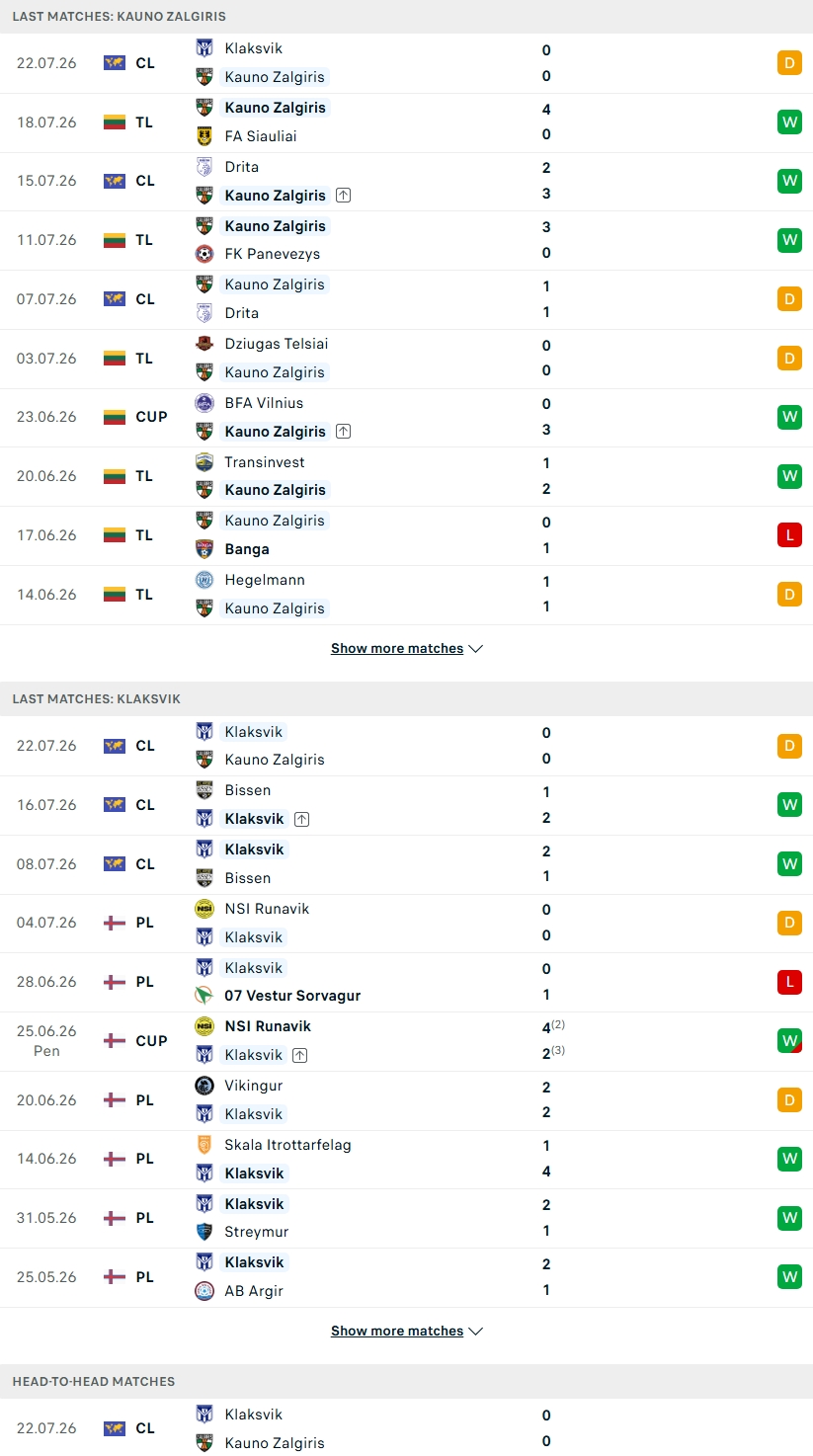Viewport: 813px width, 1456px height.
Task: Click the advancing arrow beside Kauno Zalgiris versus Drita
Action: click(x=343, y=196)
